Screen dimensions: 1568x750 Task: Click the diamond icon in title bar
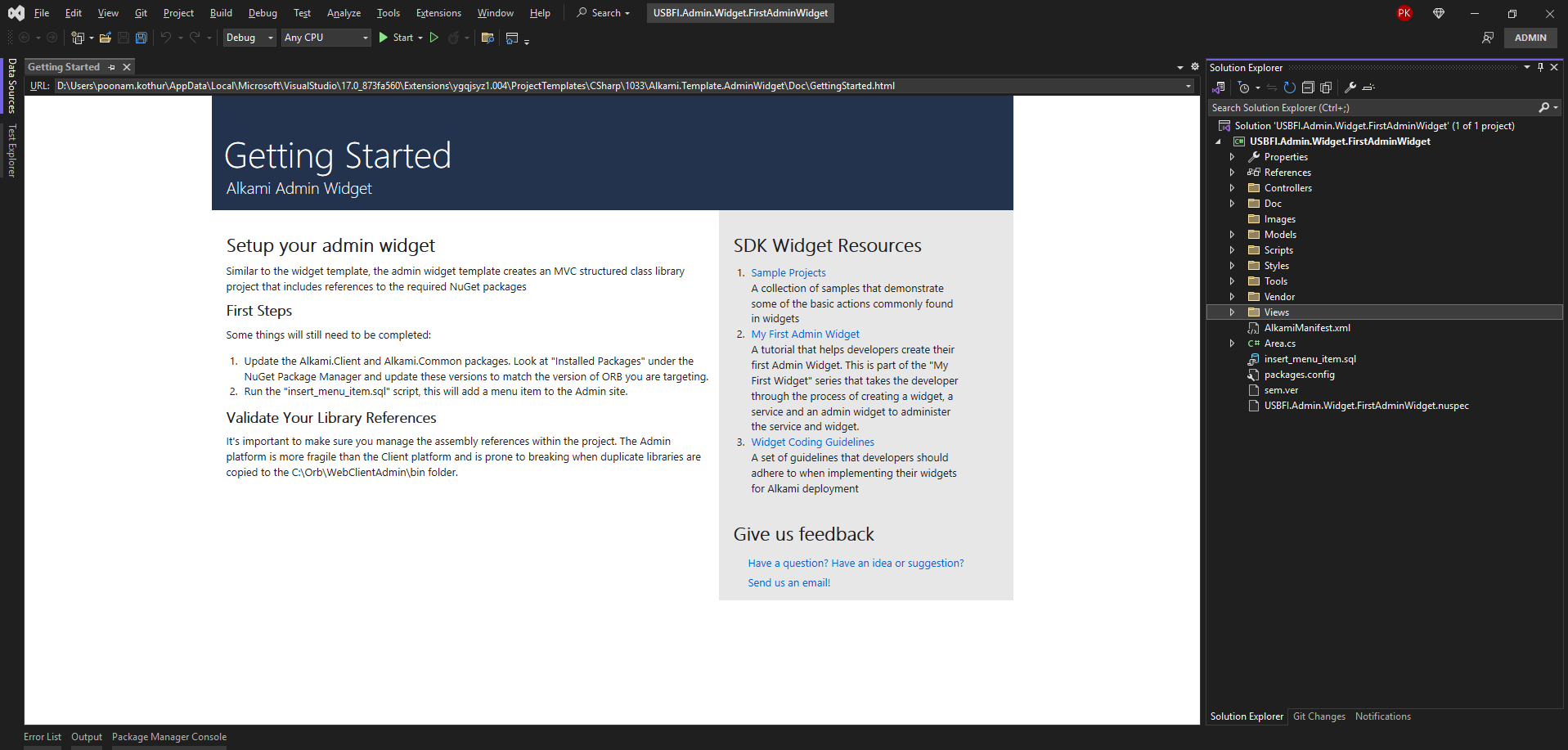click(x=1439, y=13)
